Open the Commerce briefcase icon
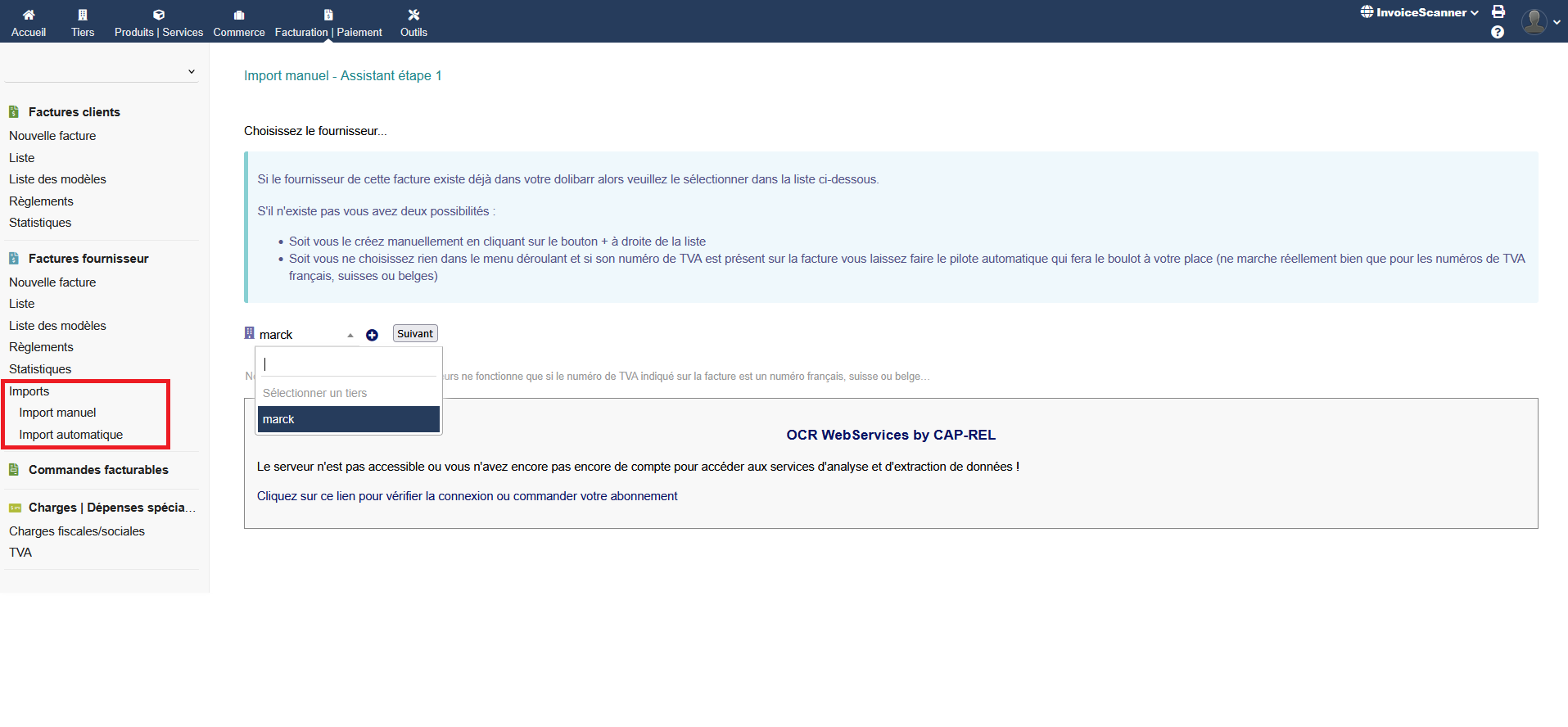Viewport: 1568px width, 727px height. [239, 15]
